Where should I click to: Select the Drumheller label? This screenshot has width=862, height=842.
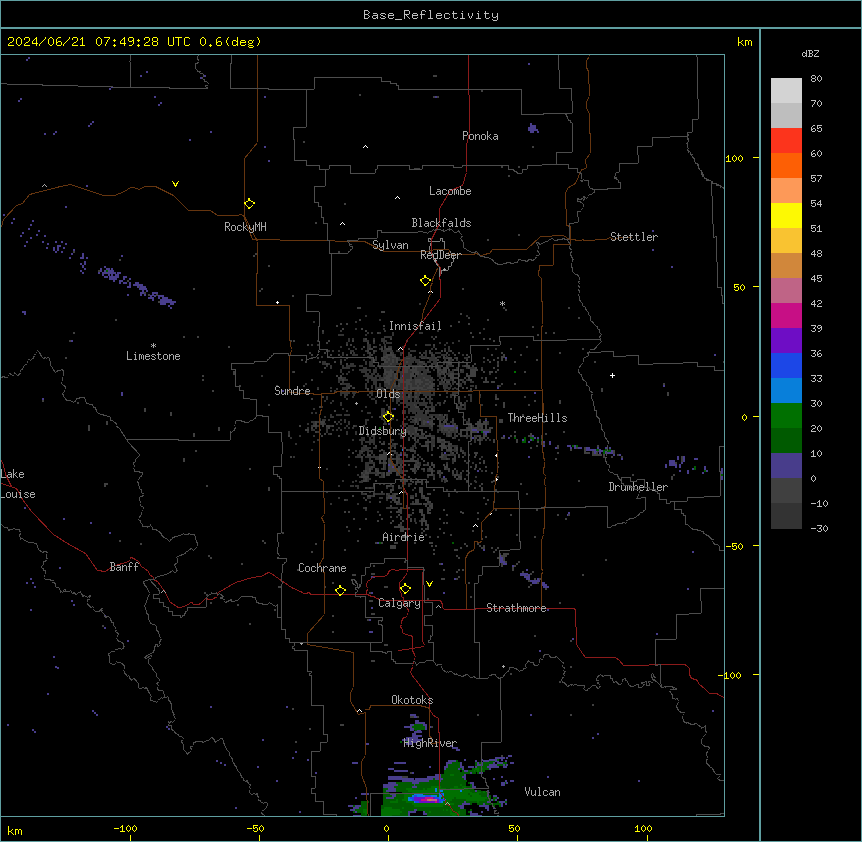(x=638, y=487)
